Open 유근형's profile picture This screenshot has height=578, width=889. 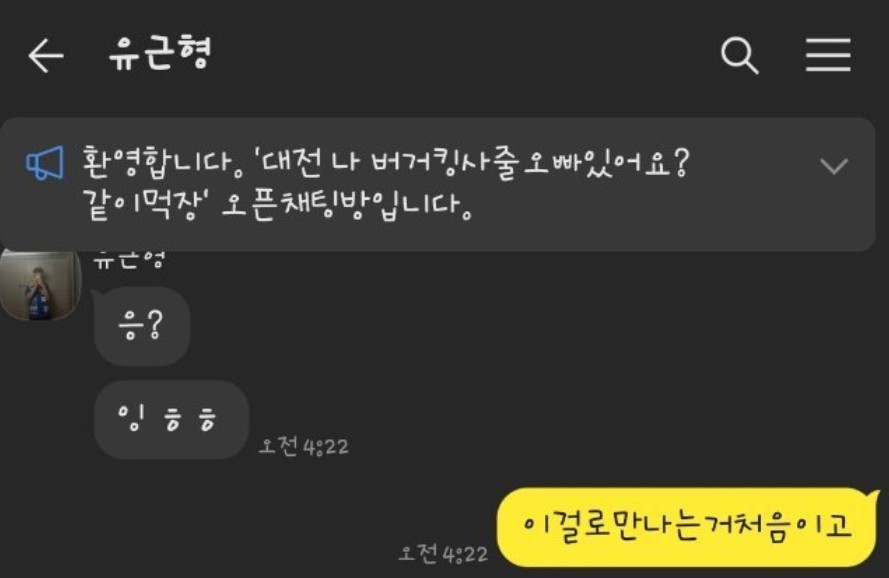(x=40, y=285)
